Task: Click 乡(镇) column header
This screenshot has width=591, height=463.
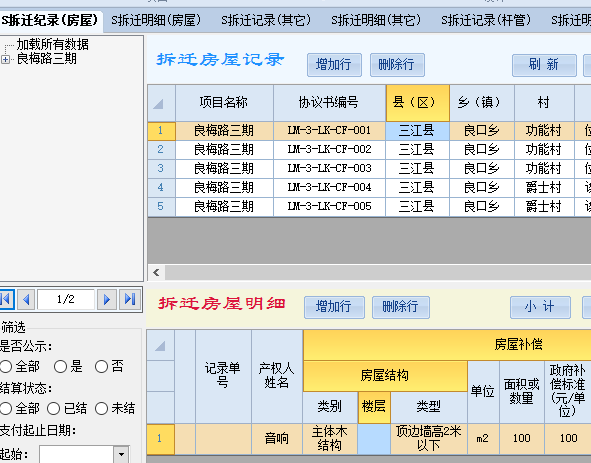Action: click(482, 103)
